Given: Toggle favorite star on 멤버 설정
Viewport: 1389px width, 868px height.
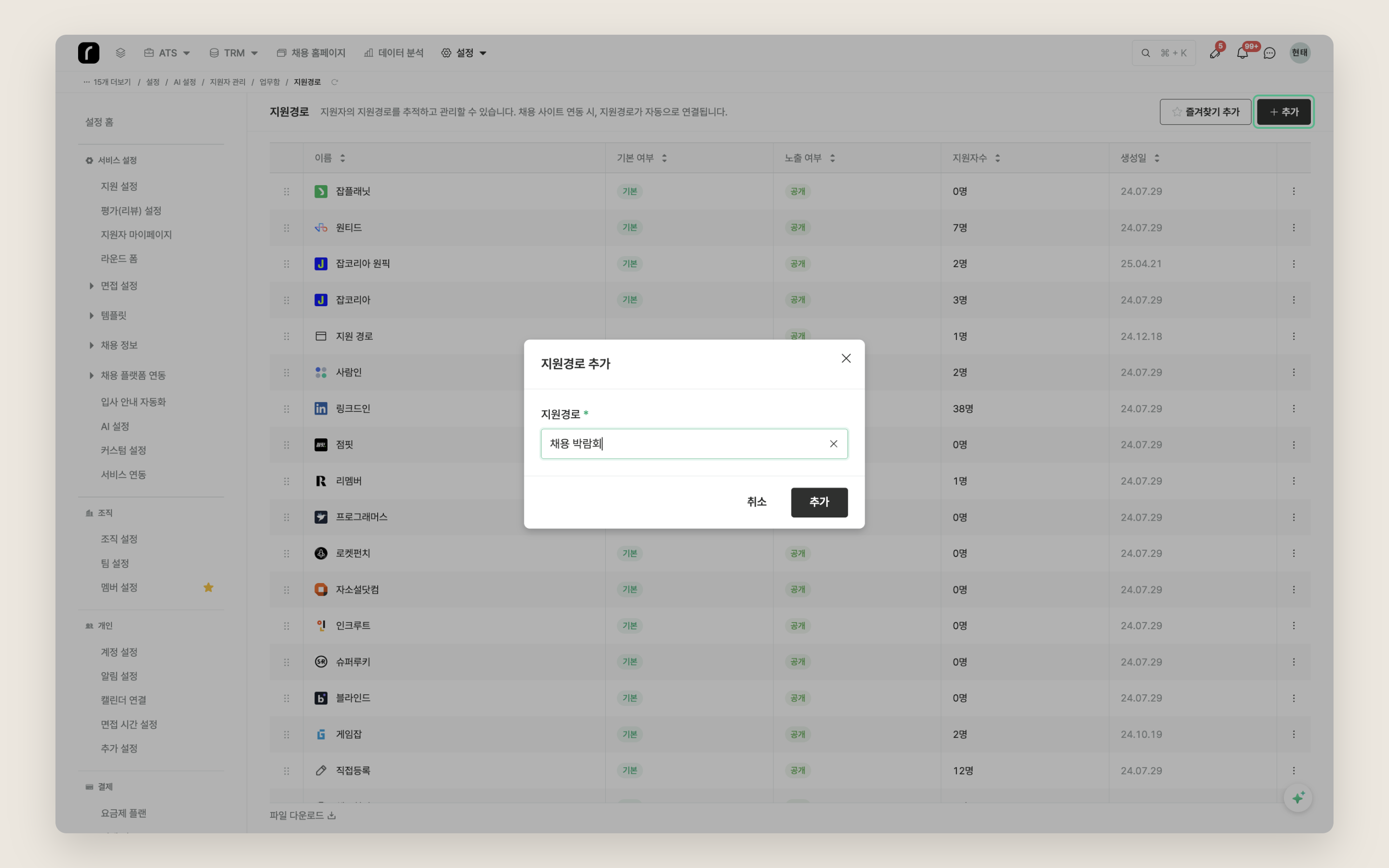Looking at the screenshot, I should pos(208,587).
